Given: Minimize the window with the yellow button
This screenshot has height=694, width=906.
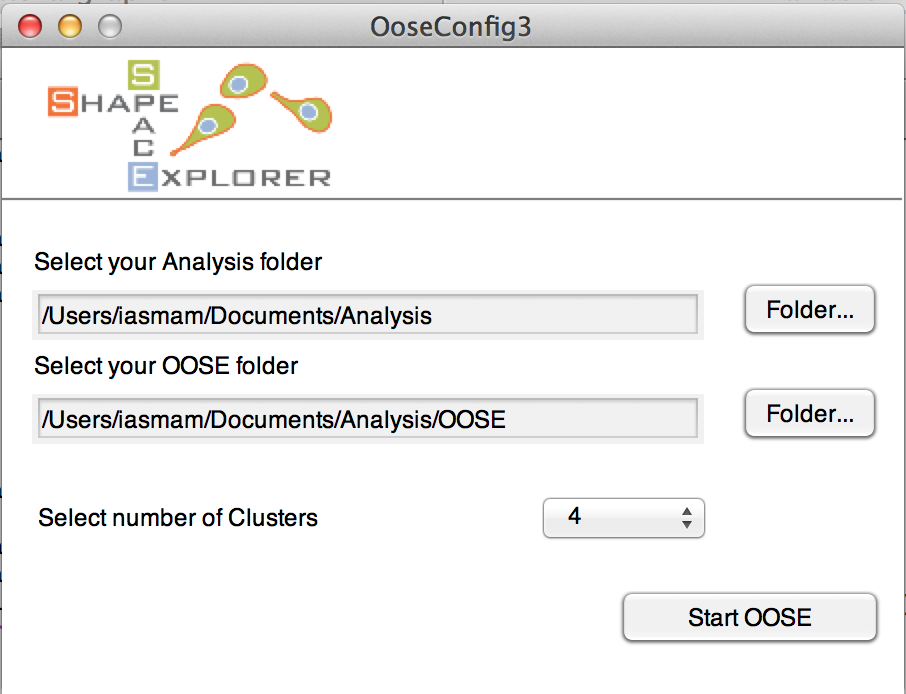Looking at the screenshot, I should (70, 26).
